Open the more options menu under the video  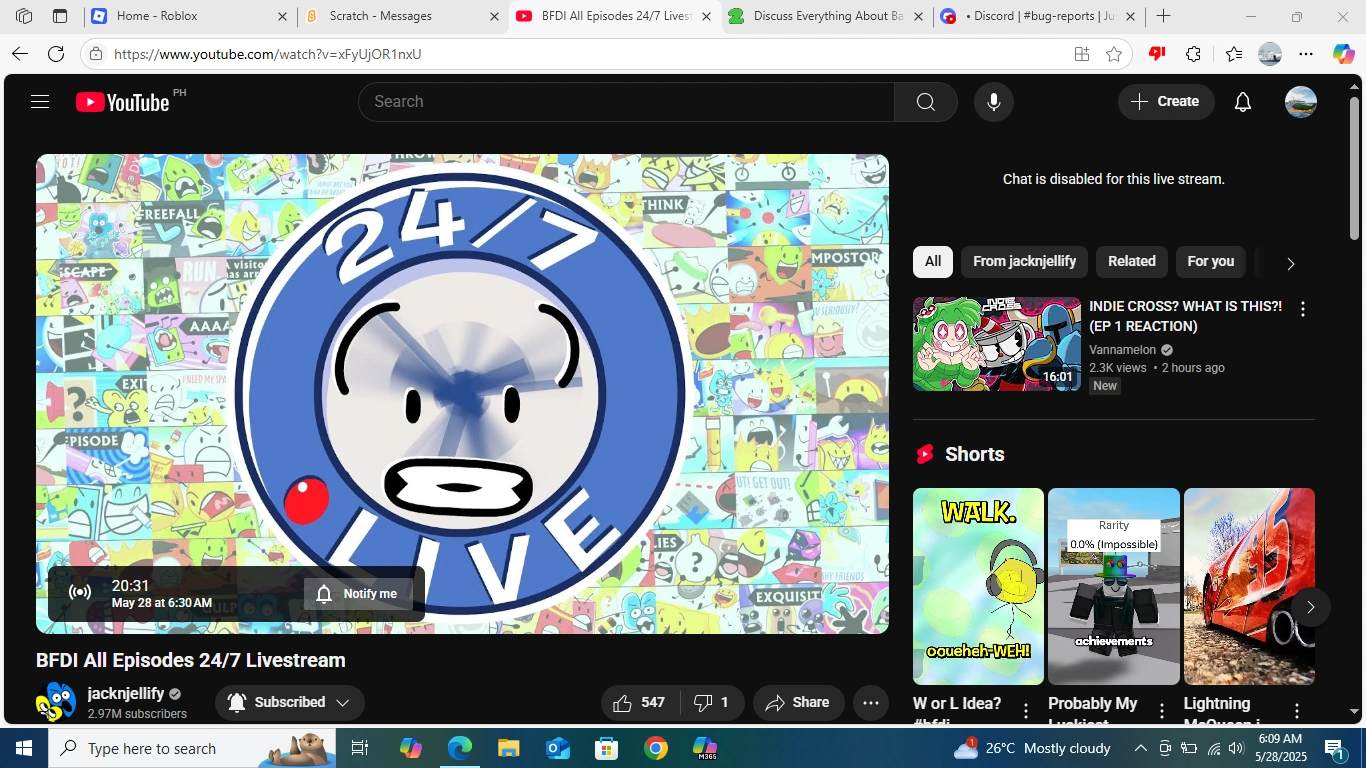(x=870, y=702)
